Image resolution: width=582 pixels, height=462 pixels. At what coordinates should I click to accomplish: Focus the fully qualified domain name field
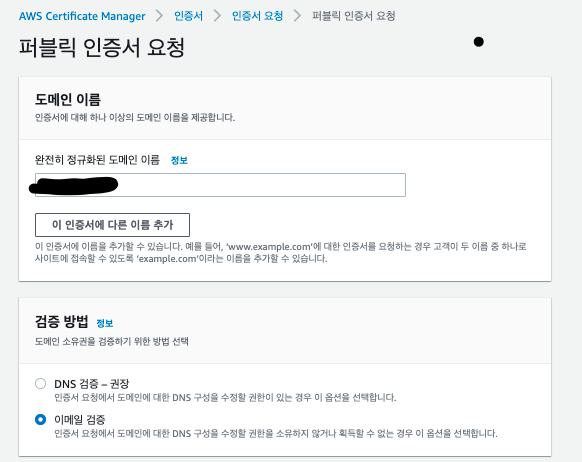point(220,185)
